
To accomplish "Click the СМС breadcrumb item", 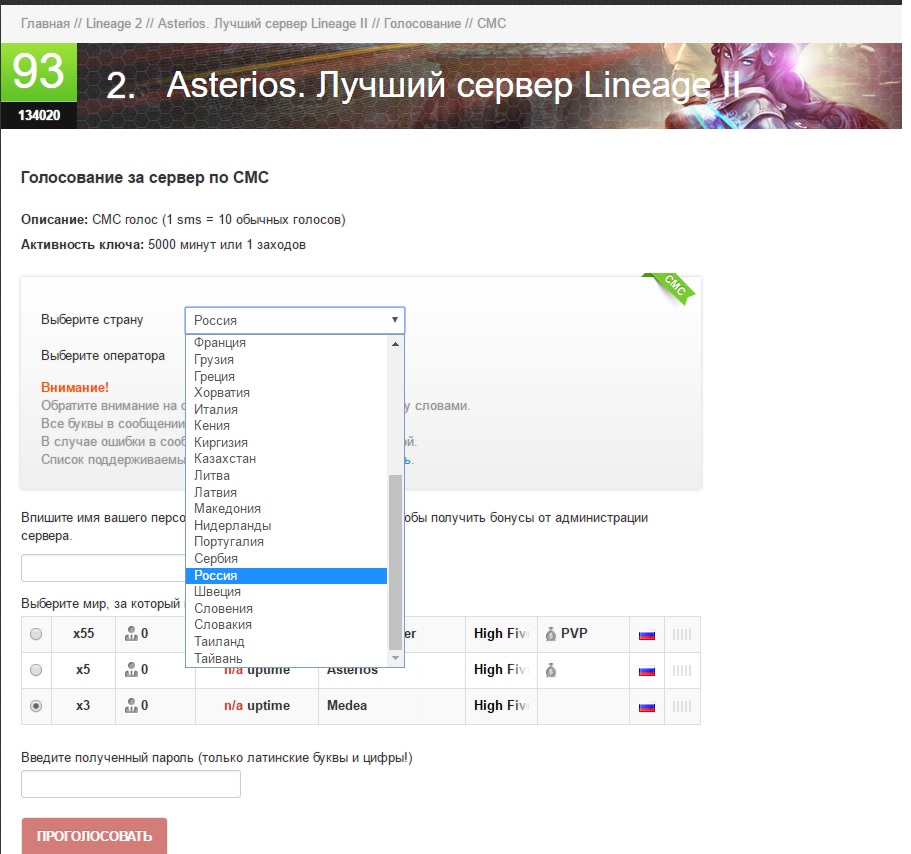I will pyautogui.click(x=492, y=24).
